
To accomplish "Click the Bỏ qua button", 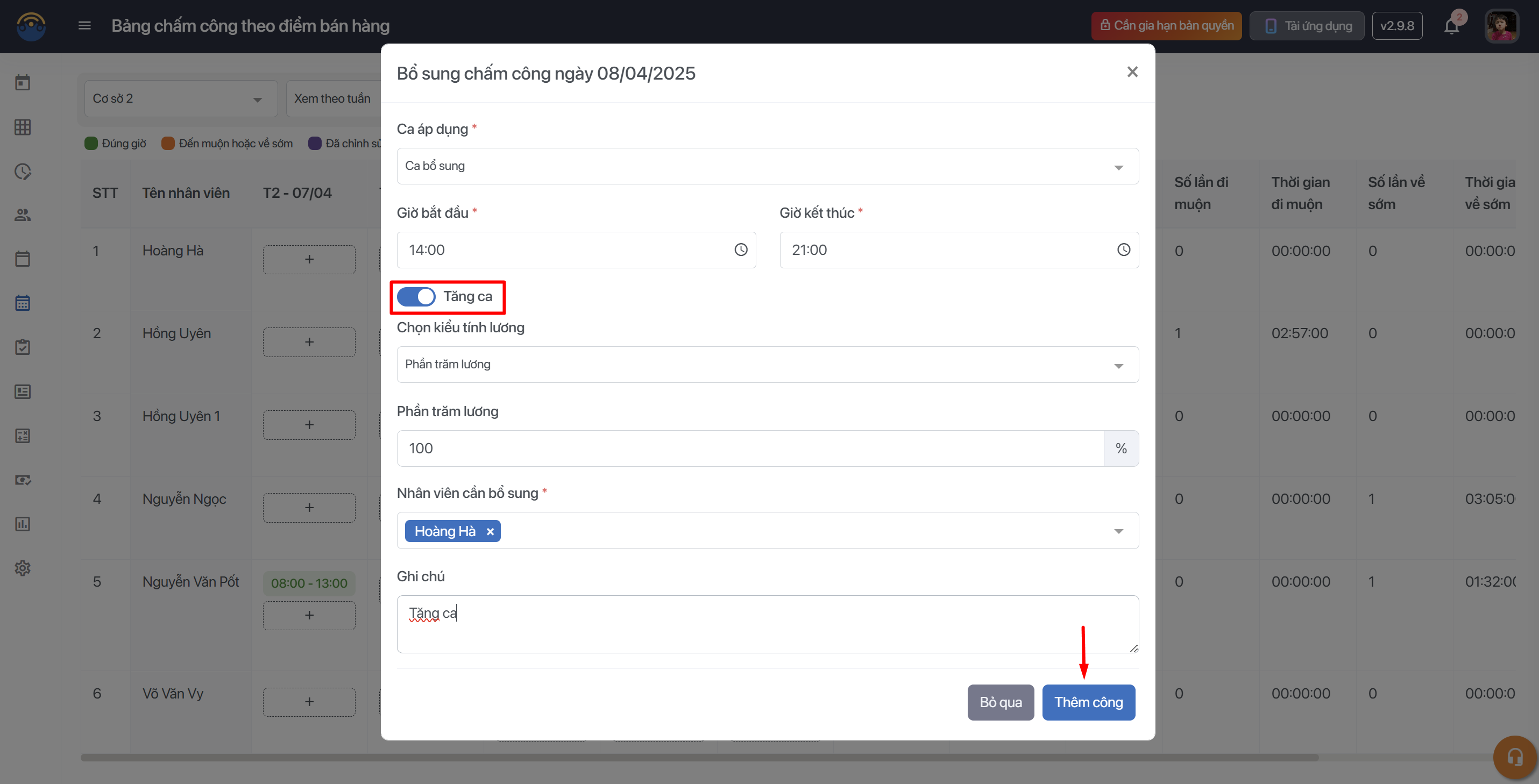I will (x=1000, y=702).
